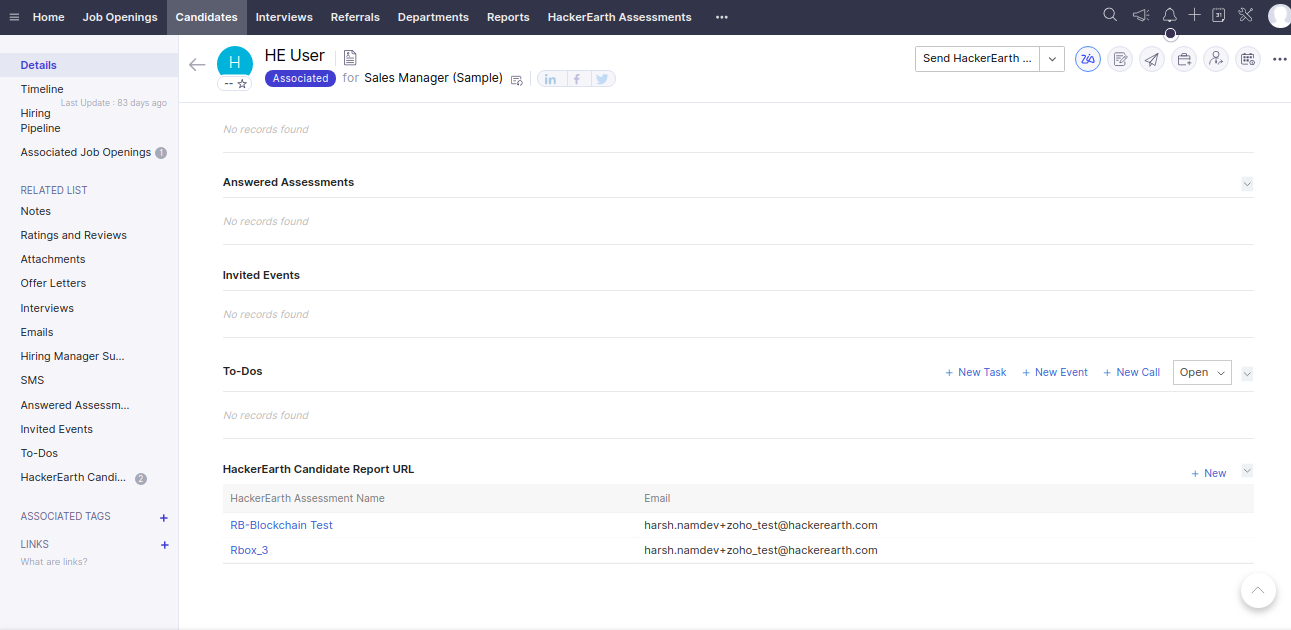The image size is (1291, 630).
Task: Add a New Task in To-Dos
Action: (x=976, y=373)
